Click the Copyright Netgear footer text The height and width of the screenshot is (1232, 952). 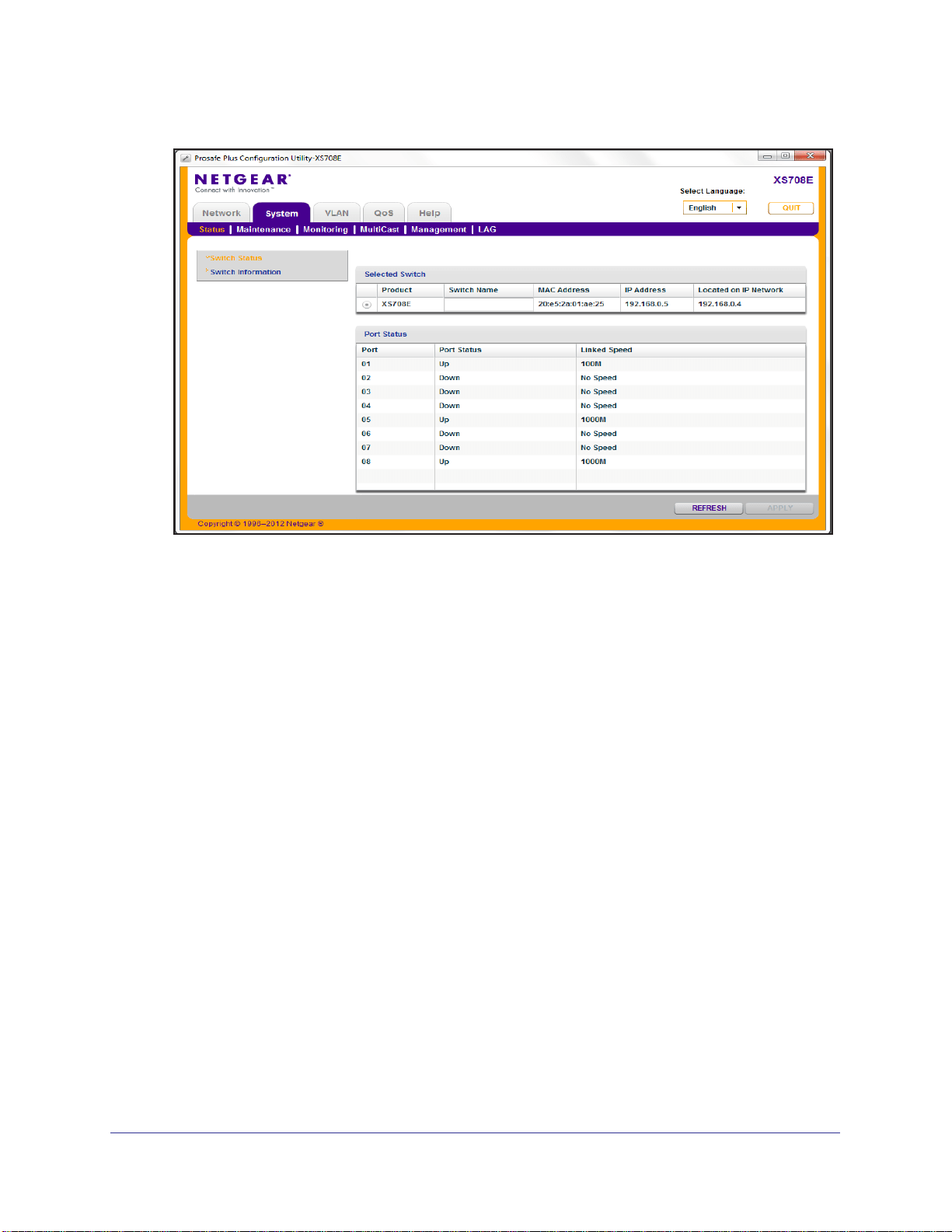point(260,524)
